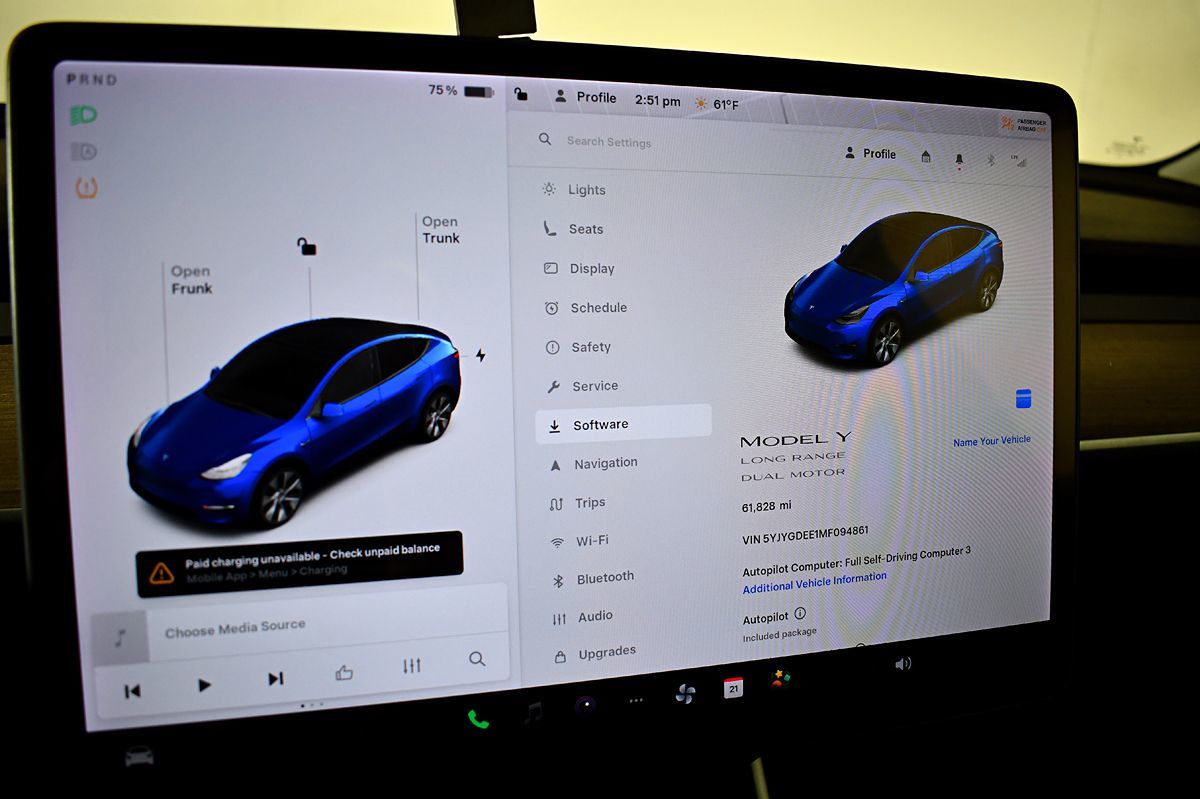
Task: Toggle the headlights indicator icon
Action: (84, 116)
